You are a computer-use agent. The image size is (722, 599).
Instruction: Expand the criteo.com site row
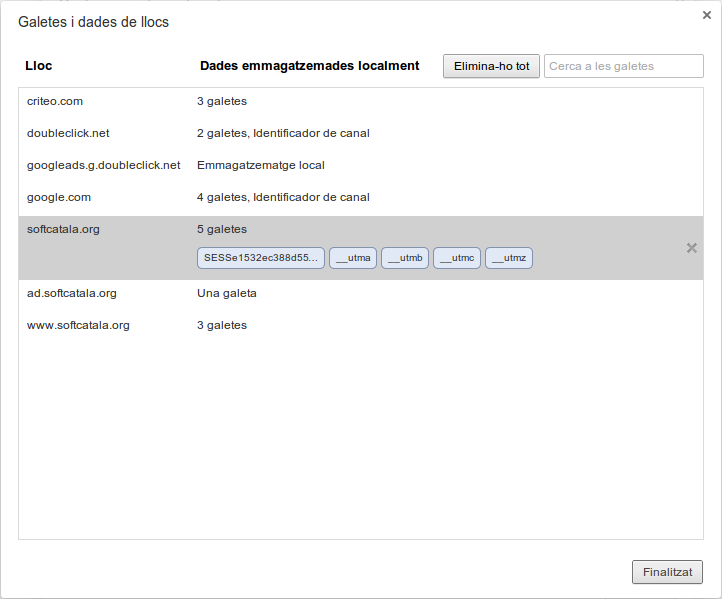(x=361, y=101)
